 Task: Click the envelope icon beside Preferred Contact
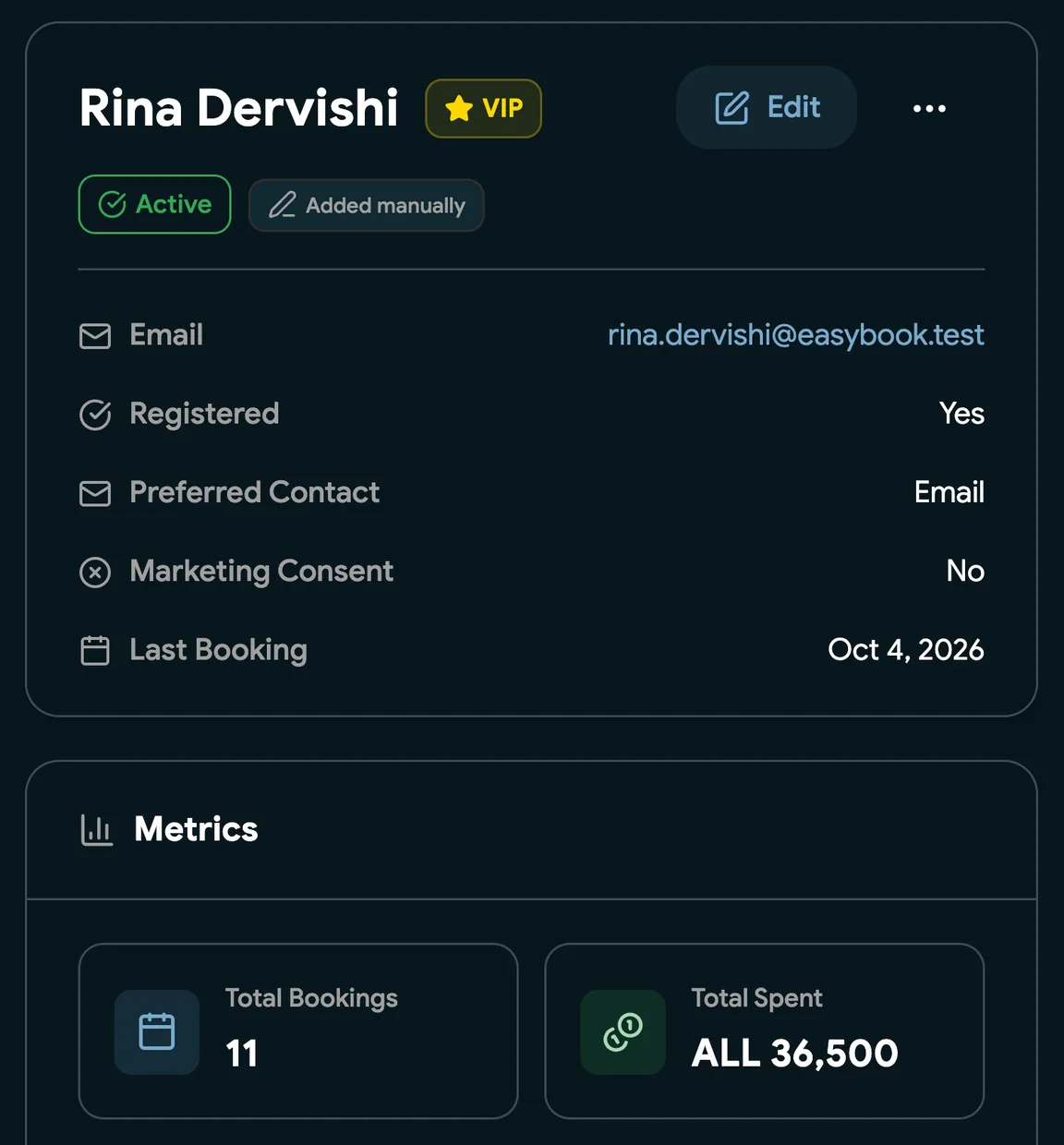pos(95,493)
